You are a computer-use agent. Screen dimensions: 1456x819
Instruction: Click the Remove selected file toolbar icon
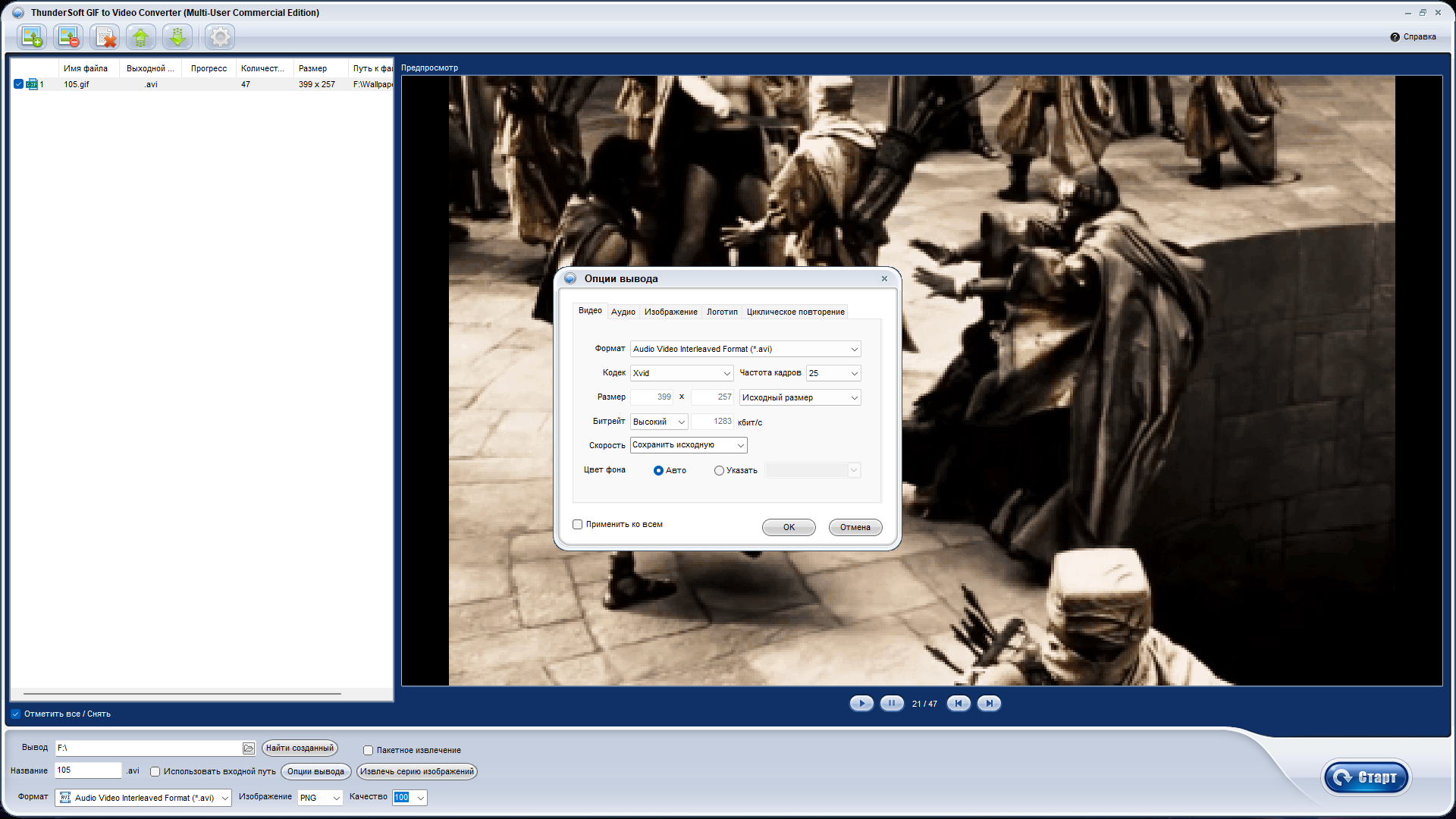68,36
